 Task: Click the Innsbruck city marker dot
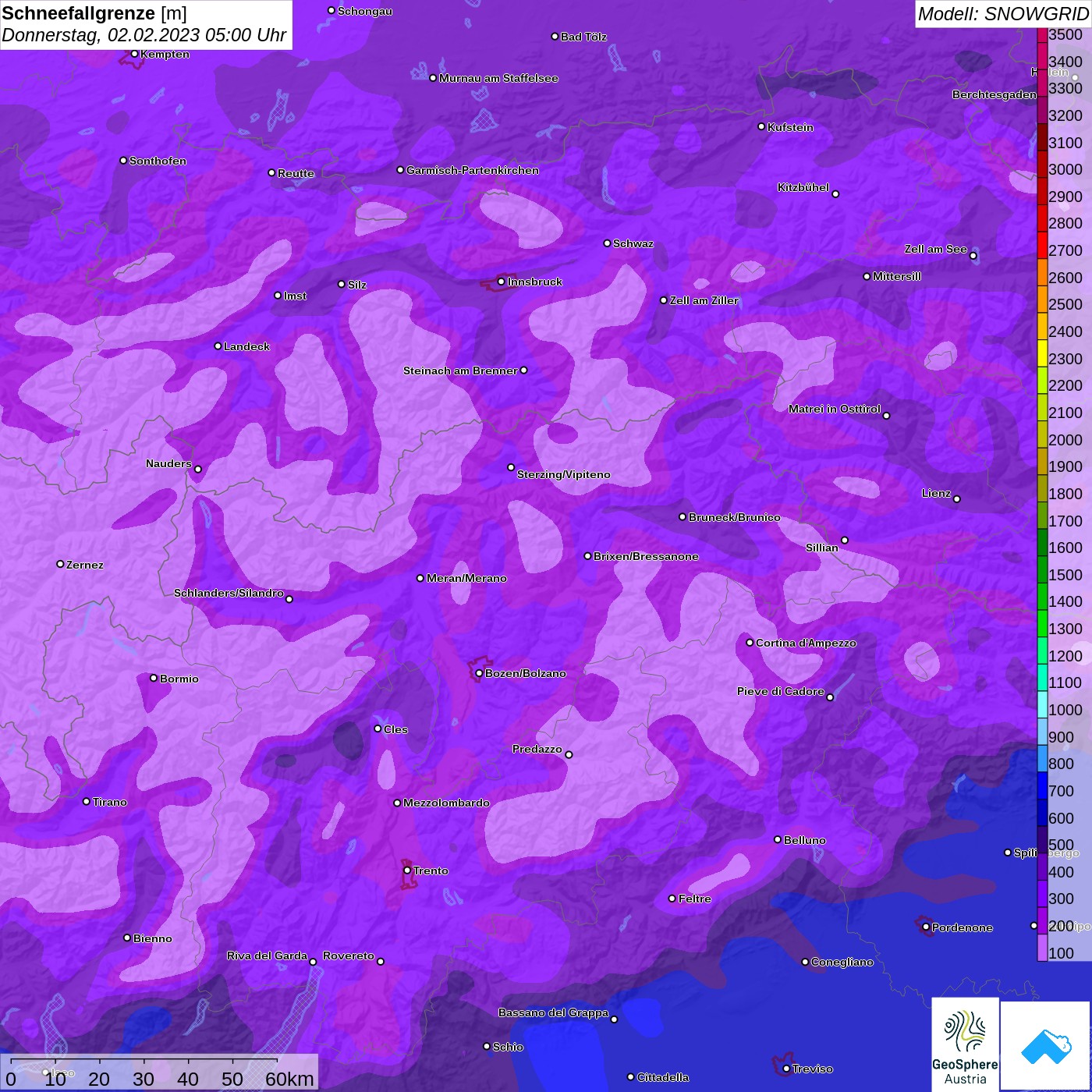tap(501, 282)
